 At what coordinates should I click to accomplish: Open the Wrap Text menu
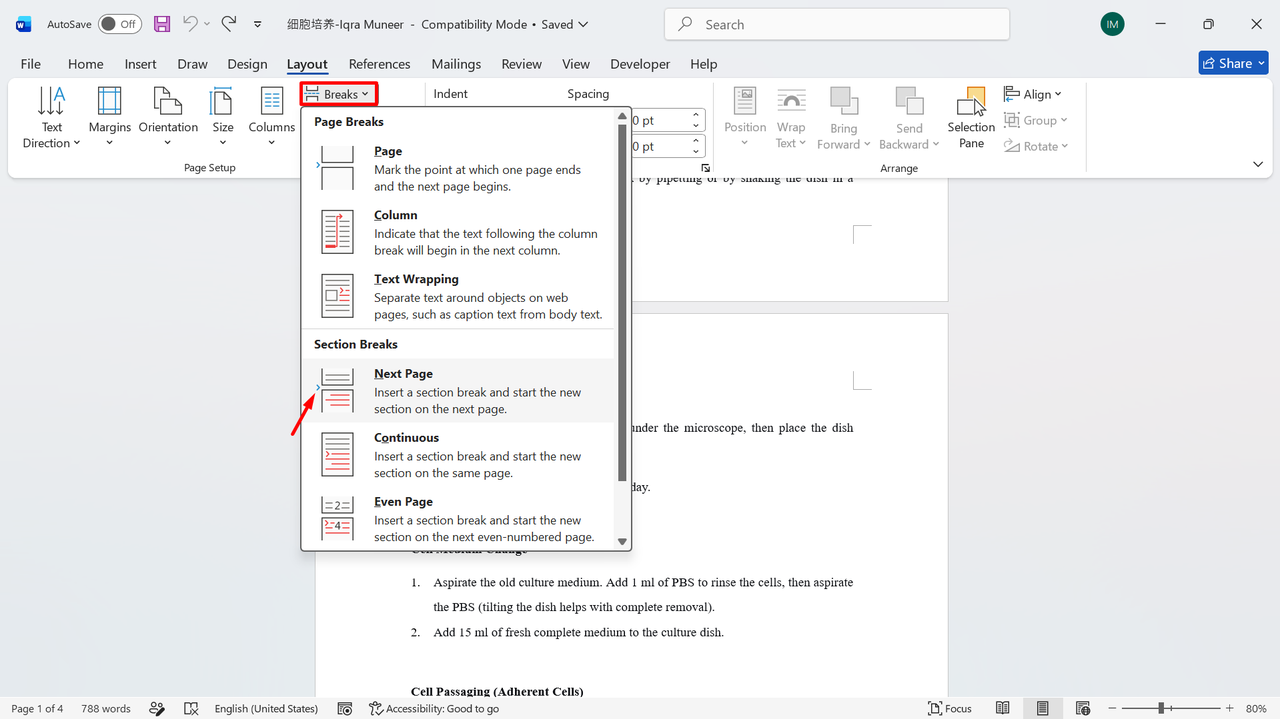point(791,118)
